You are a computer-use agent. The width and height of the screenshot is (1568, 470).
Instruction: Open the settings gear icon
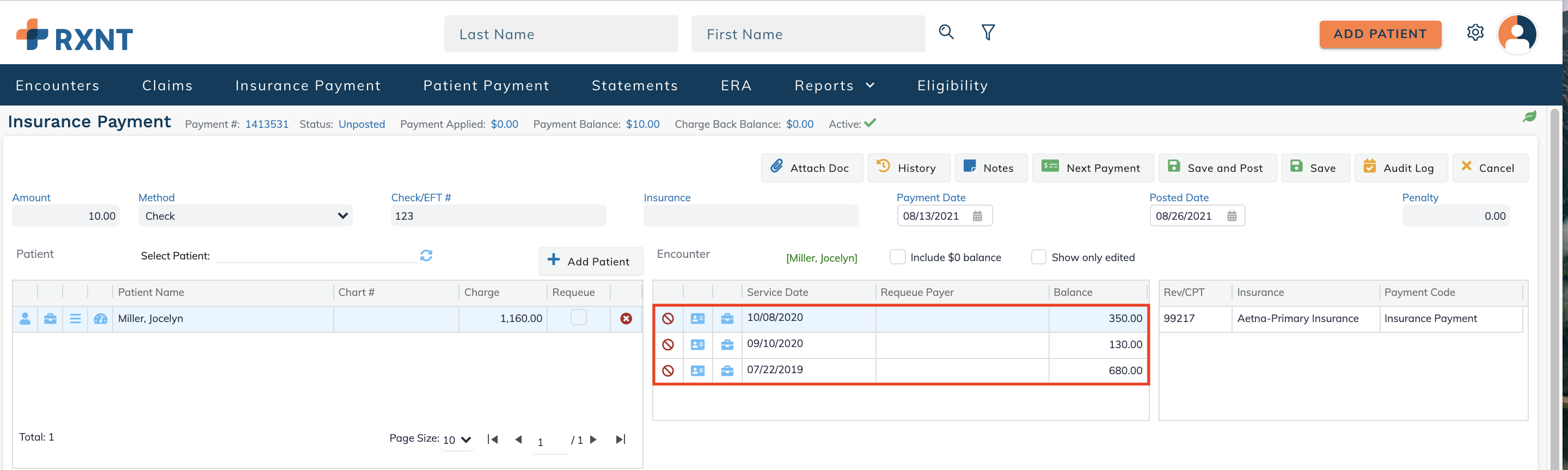pos(1475,32)
